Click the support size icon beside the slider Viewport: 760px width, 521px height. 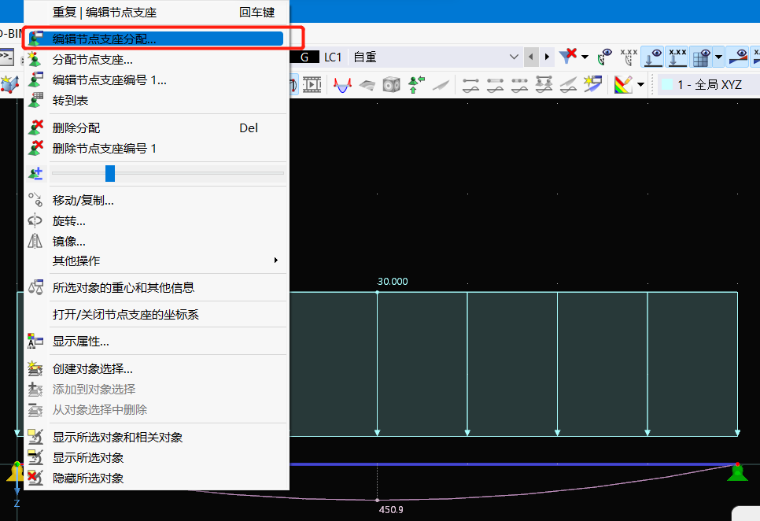[35, 173]
